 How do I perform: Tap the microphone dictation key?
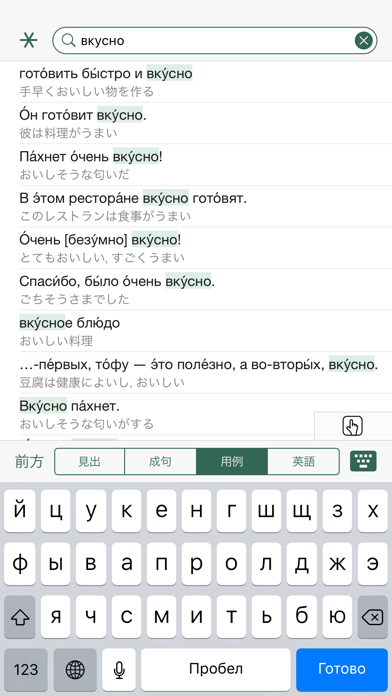119,669
